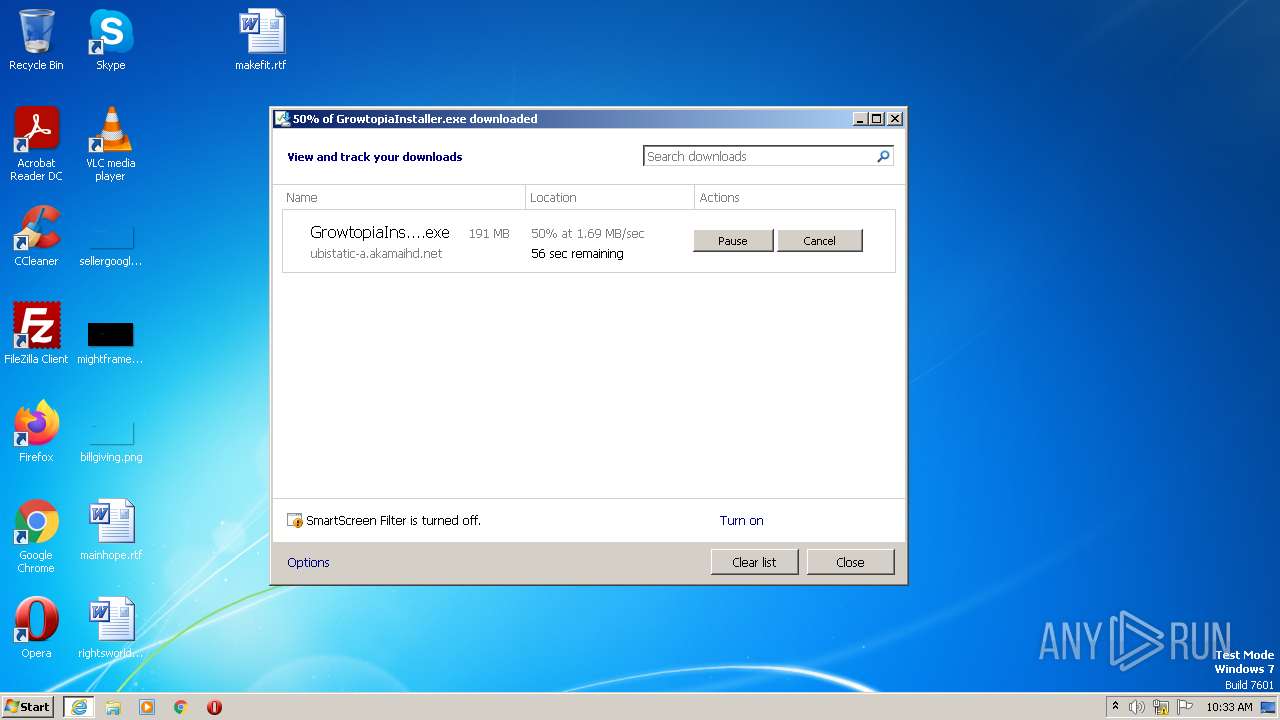Sort by Location column header

[x=610, y=197]
